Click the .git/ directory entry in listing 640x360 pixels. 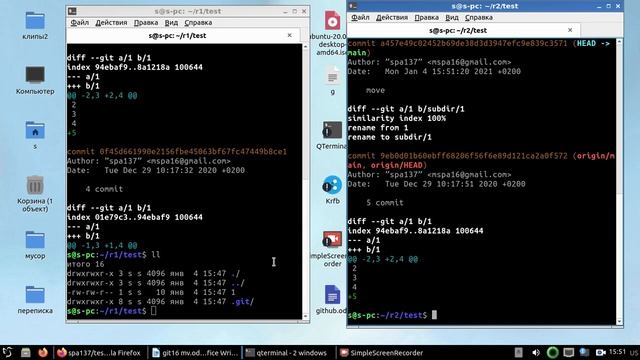pyautogui.click(x=242, y=302)
